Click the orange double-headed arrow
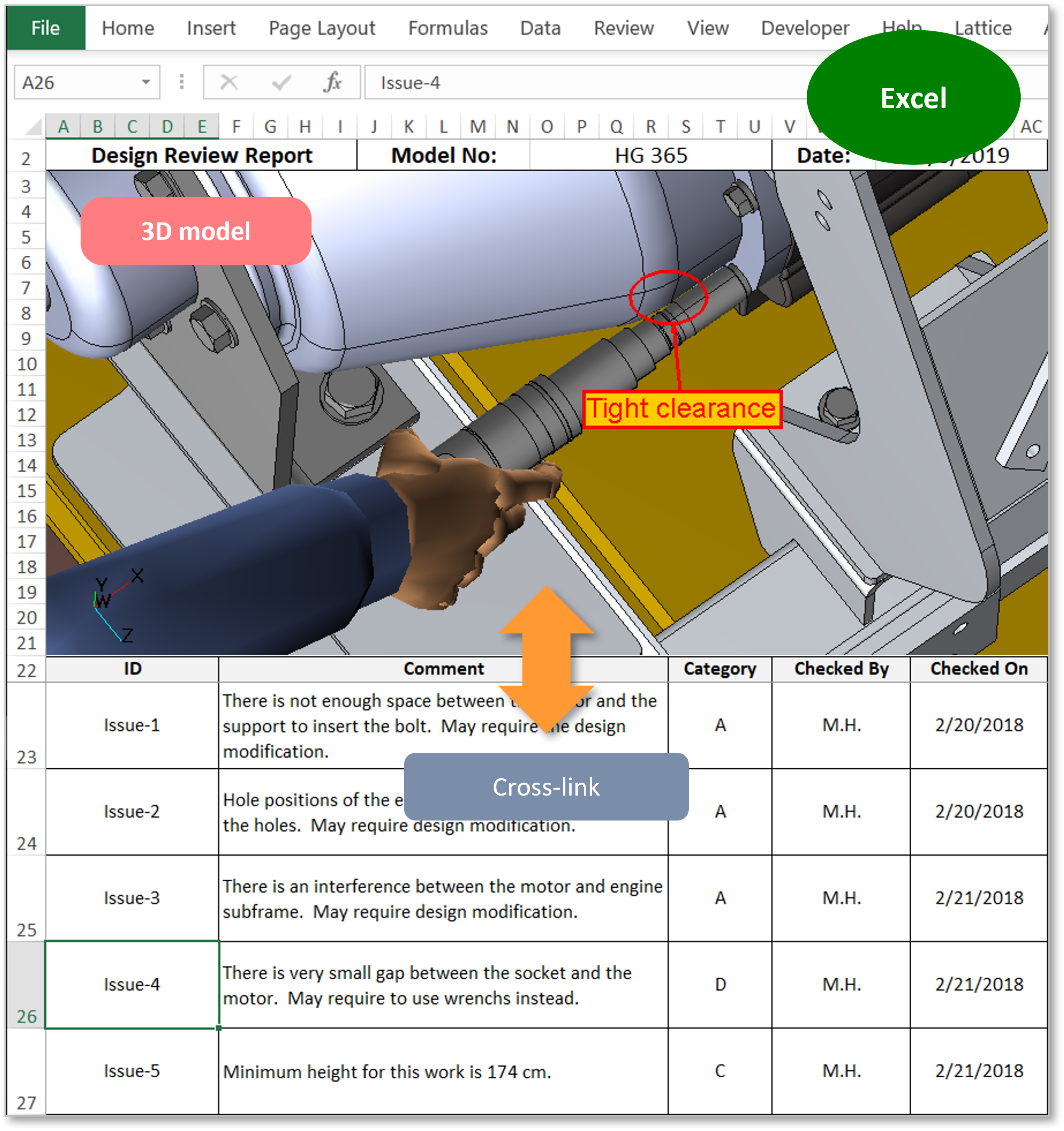Image resolution: width=1064 pixels, height=1131 pixels. point(546,660)
